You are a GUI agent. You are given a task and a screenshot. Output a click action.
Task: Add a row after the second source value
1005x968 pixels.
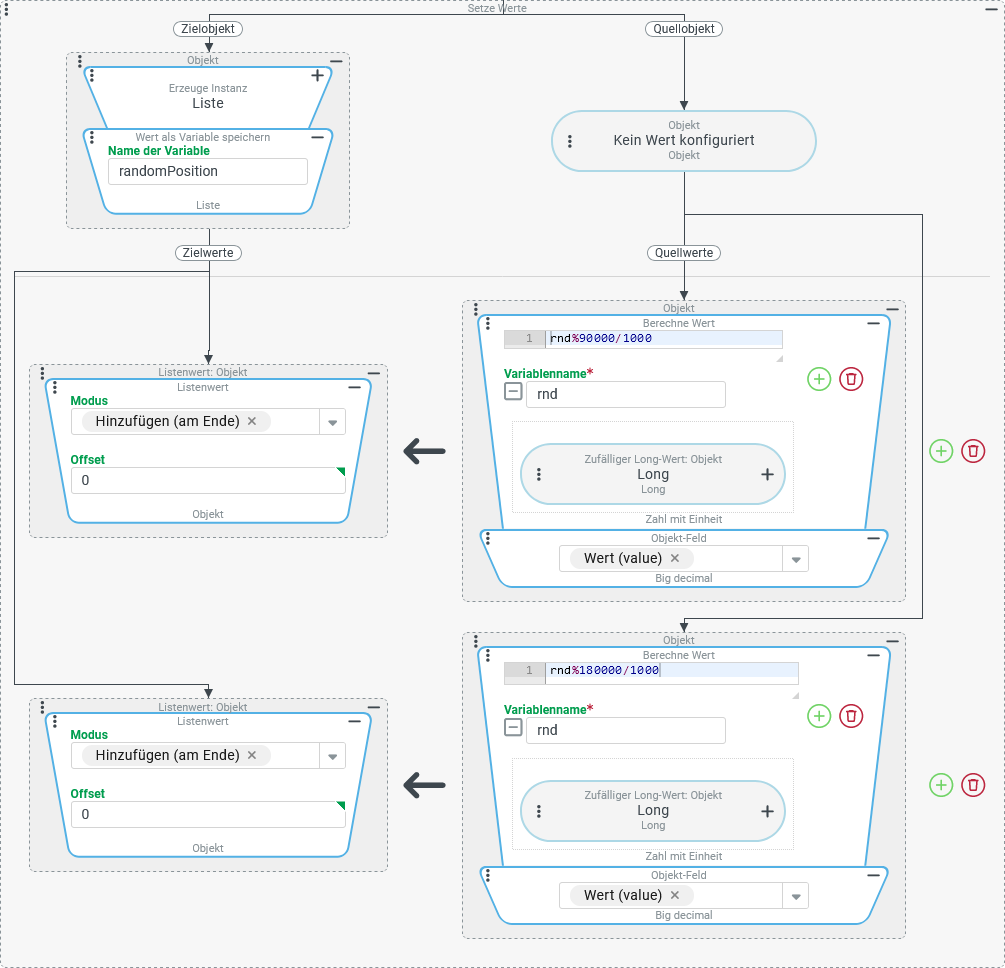[941, 785]
